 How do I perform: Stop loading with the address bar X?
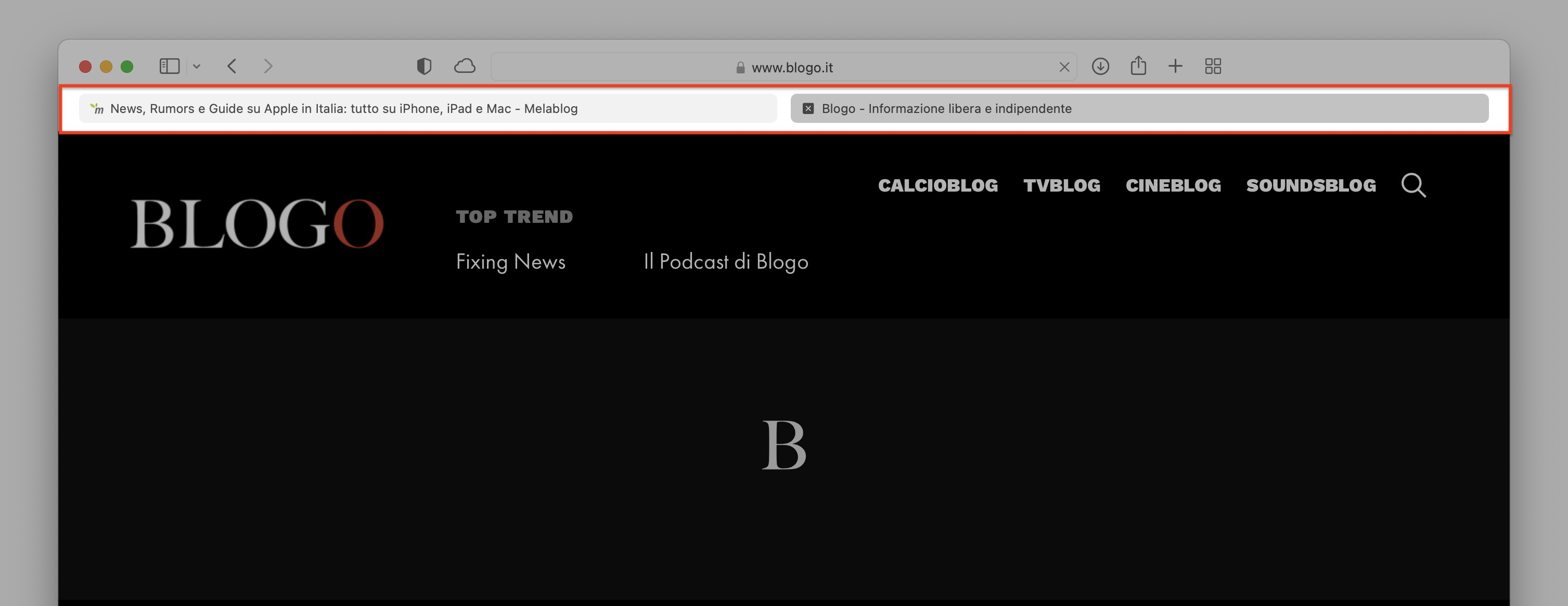click(1064, 67)
